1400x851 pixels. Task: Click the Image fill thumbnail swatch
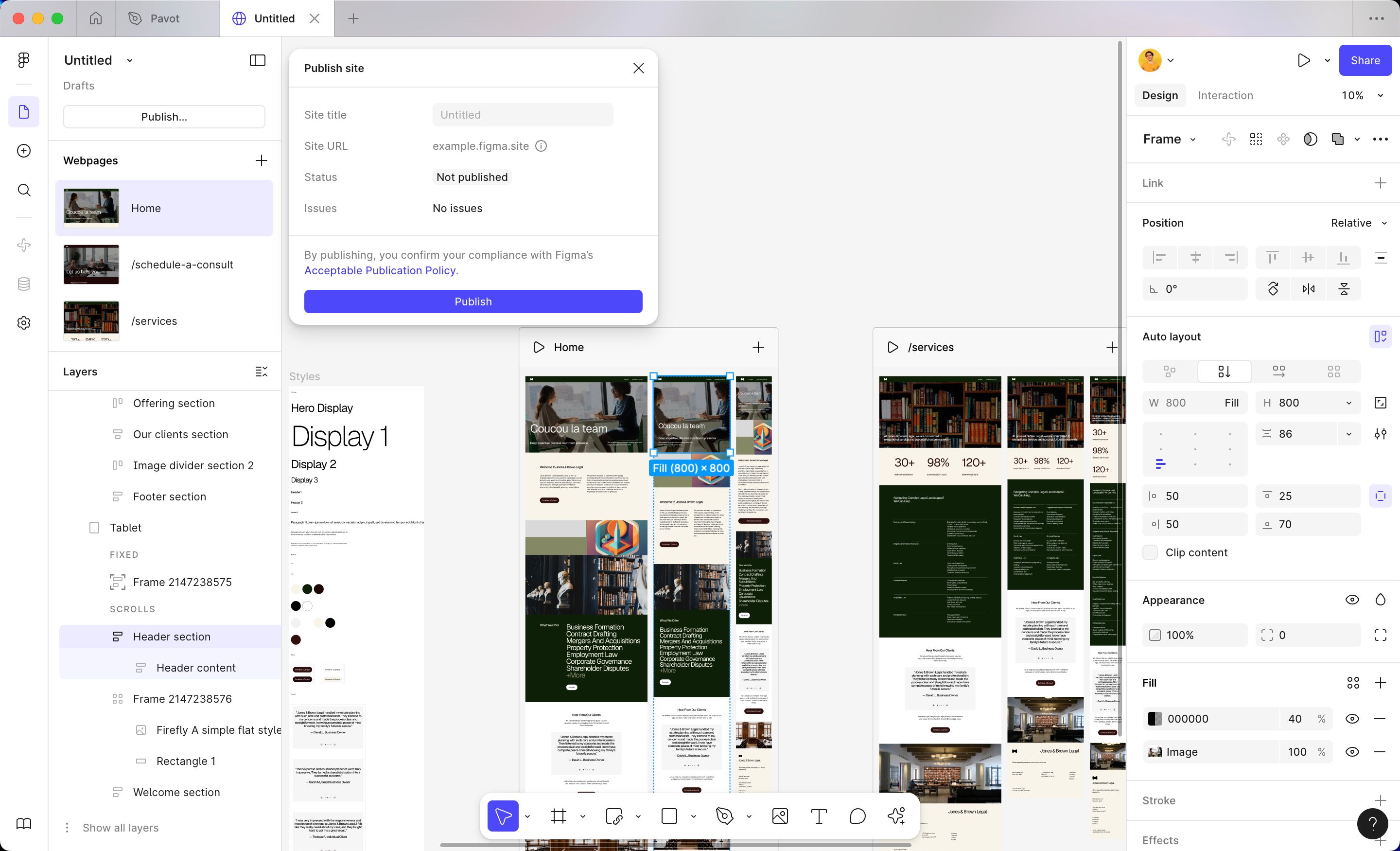point(1155,751)
